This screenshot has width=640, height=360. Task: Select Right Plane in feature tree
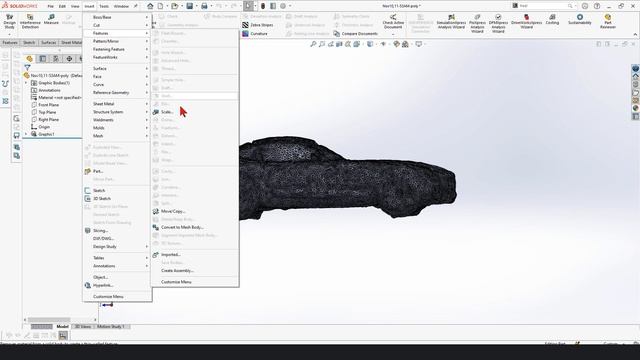(x=49, y=120)
